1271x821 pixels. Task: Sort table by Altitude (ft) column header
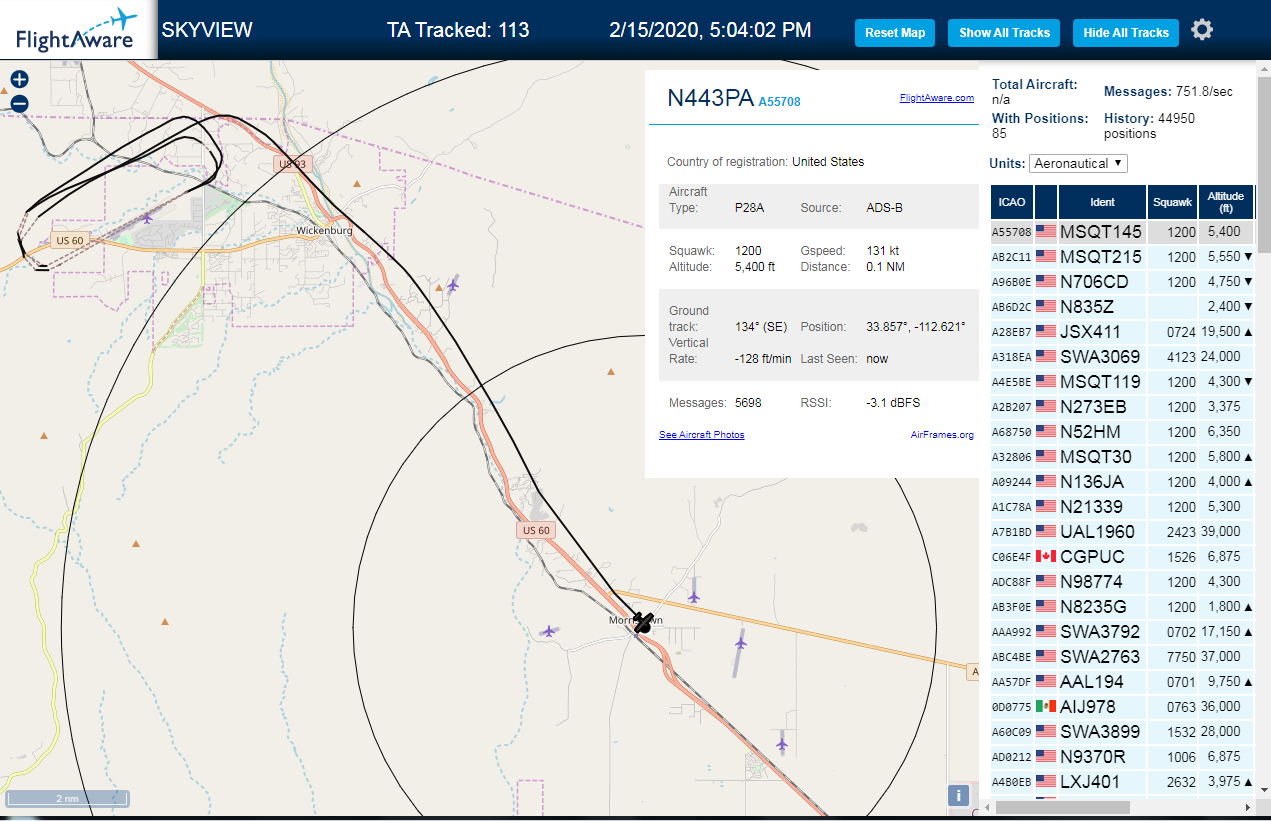click(1225, 202)
